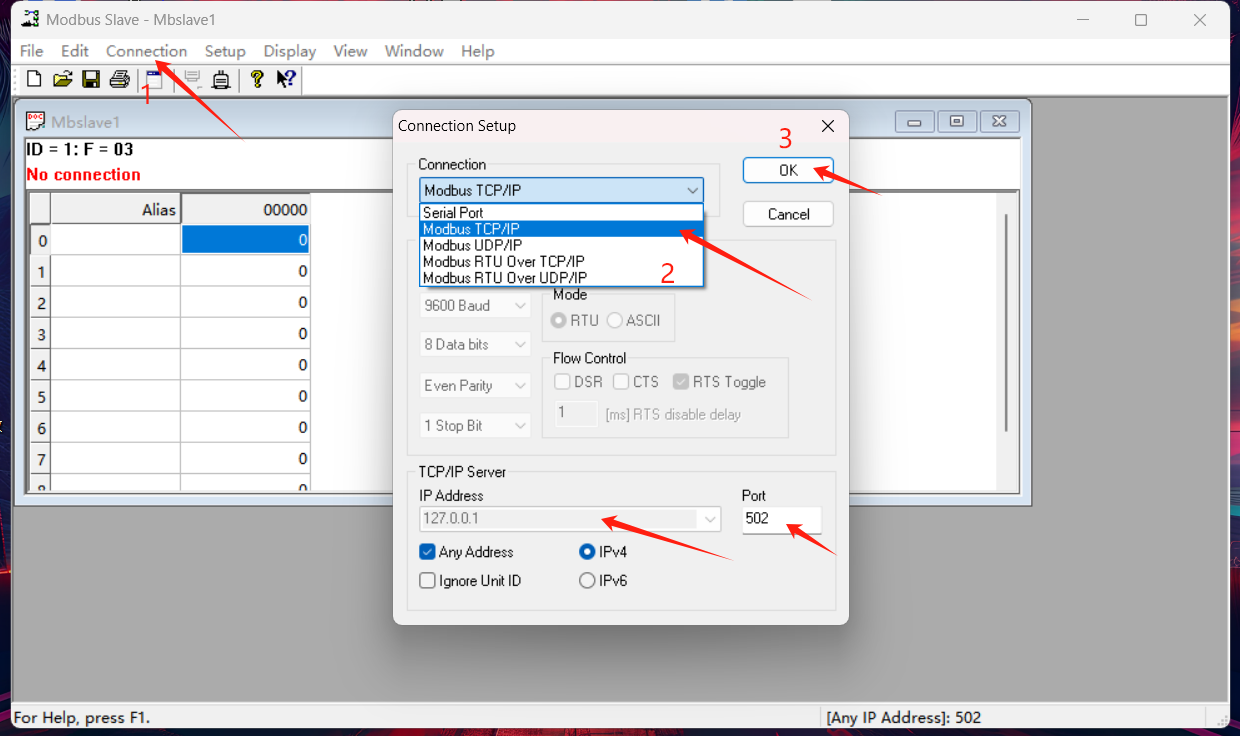
Task: Select the value cell in row 7
Action: 246,460
